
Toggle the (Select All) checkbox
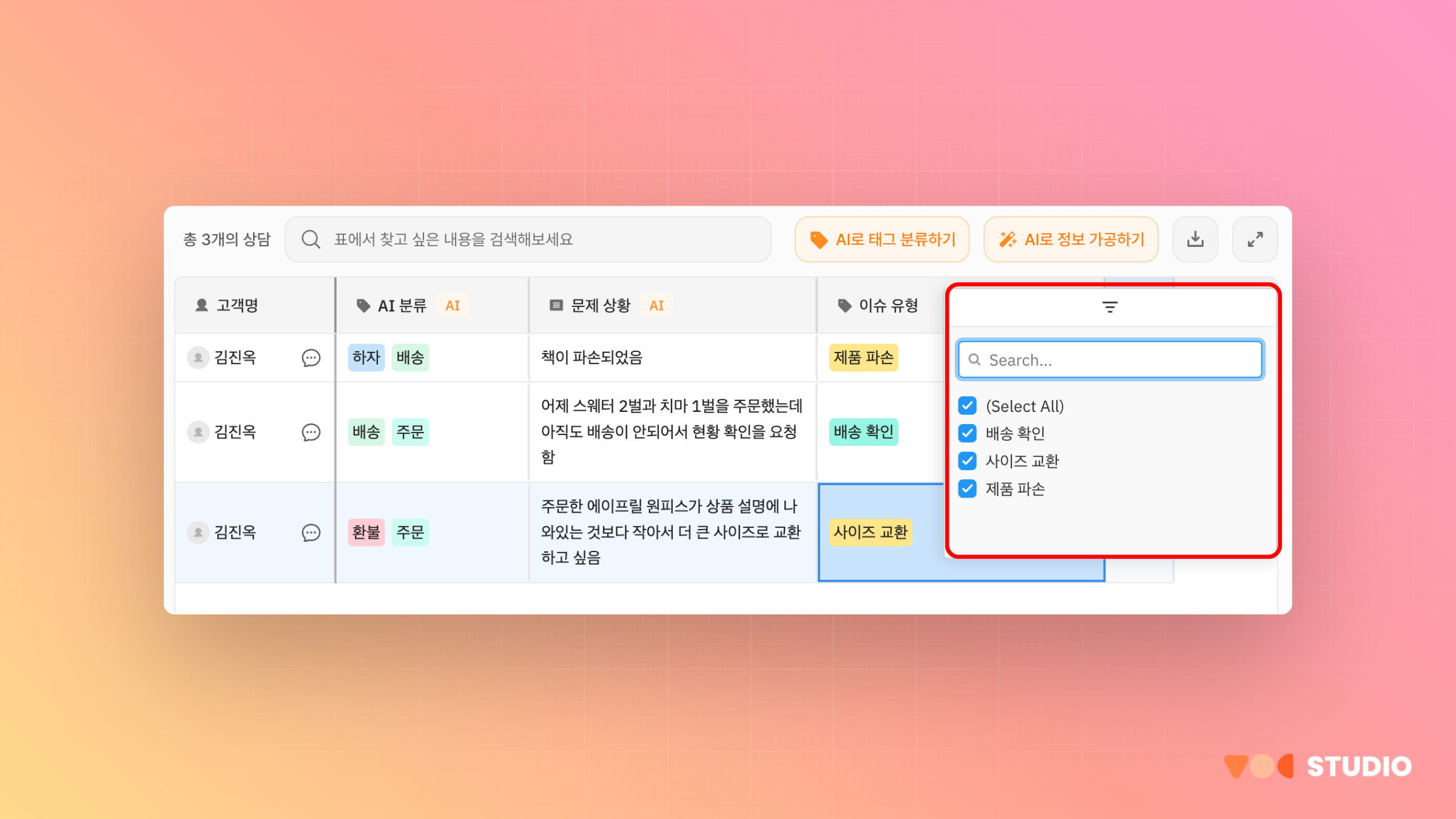click(x=968, y=405)
